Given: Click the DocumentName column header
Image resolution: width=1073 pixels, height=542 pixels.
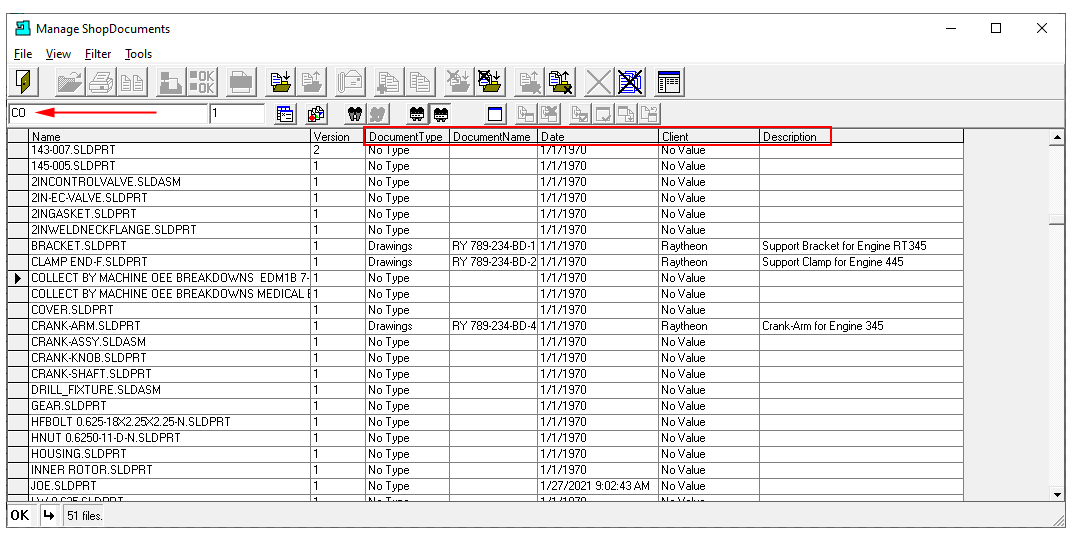Looking at the screenshot, I should tap(493, 136).
